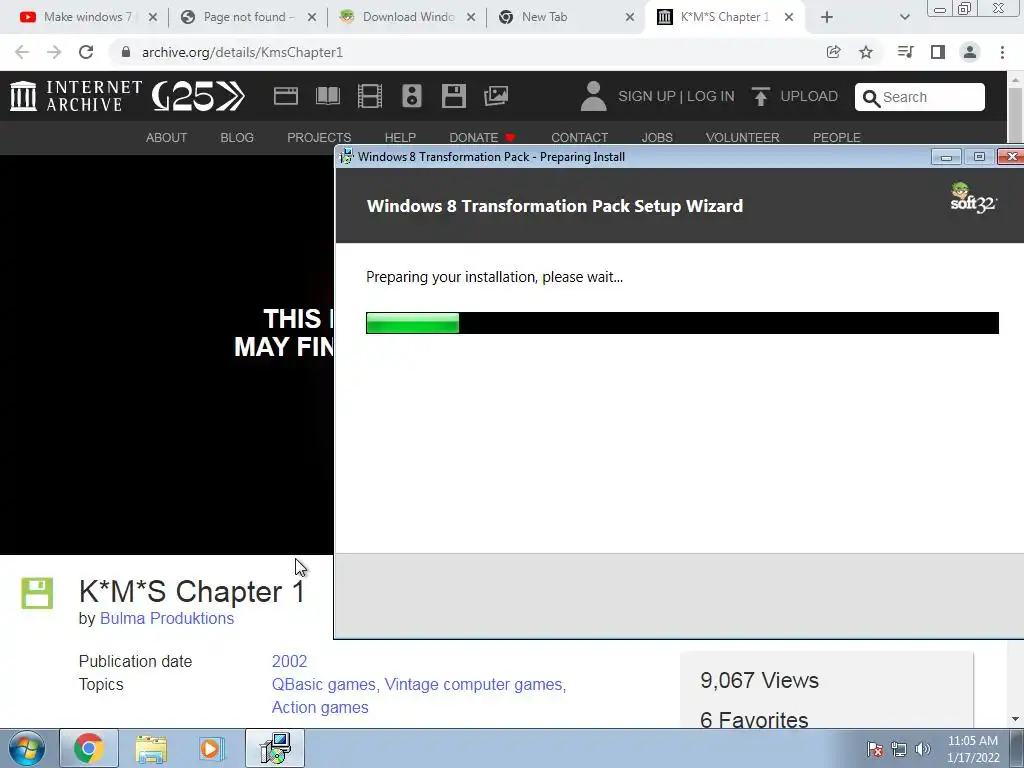Viewport: 1024px width, 768px height.
Task: Open Windows Explorer from the taskbar
Action: point(152,749)
